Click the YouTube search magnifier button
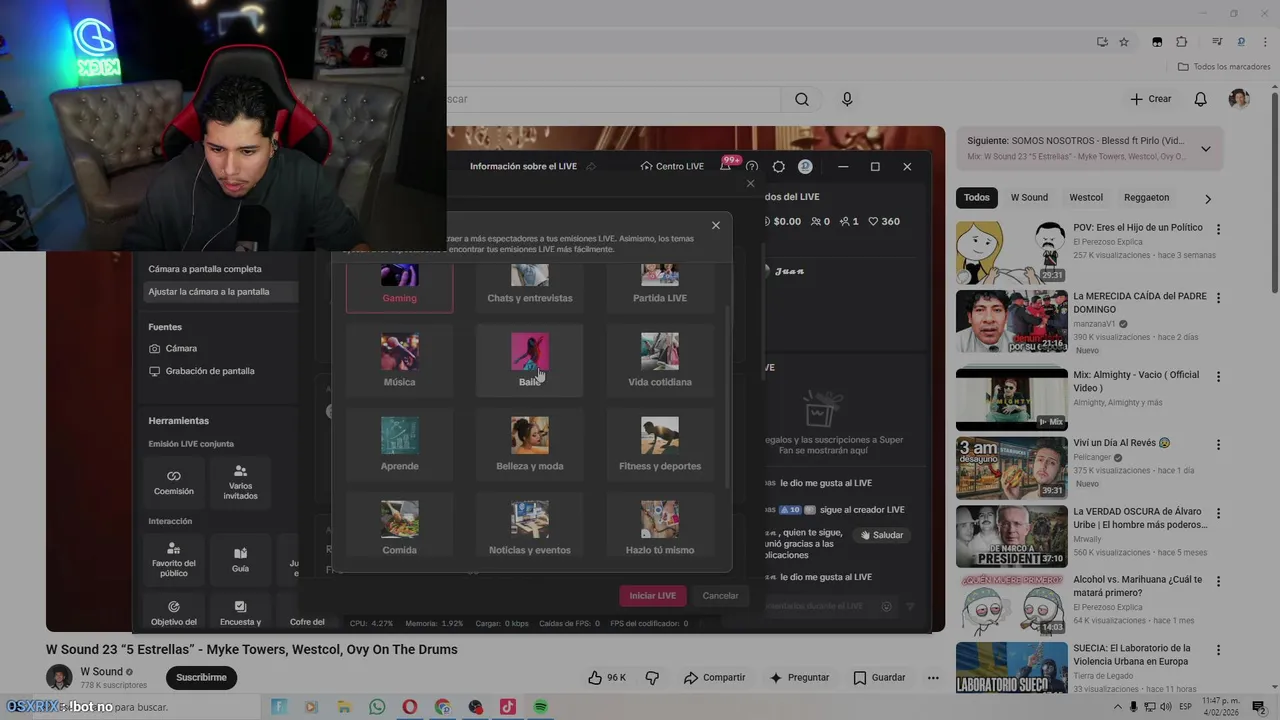Screen dimensions: 1280x720 (x=802, y=99)
